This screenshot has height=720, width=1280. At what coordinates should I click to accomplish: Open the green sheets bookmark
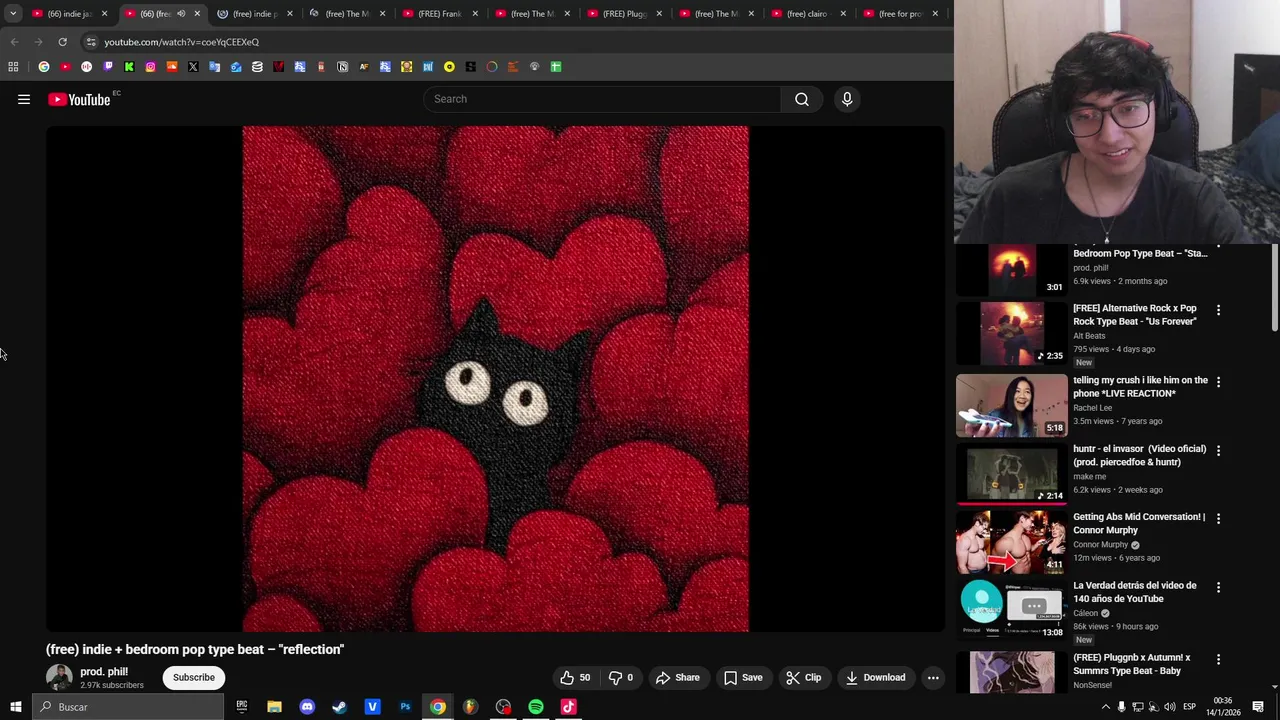(556, 67)
